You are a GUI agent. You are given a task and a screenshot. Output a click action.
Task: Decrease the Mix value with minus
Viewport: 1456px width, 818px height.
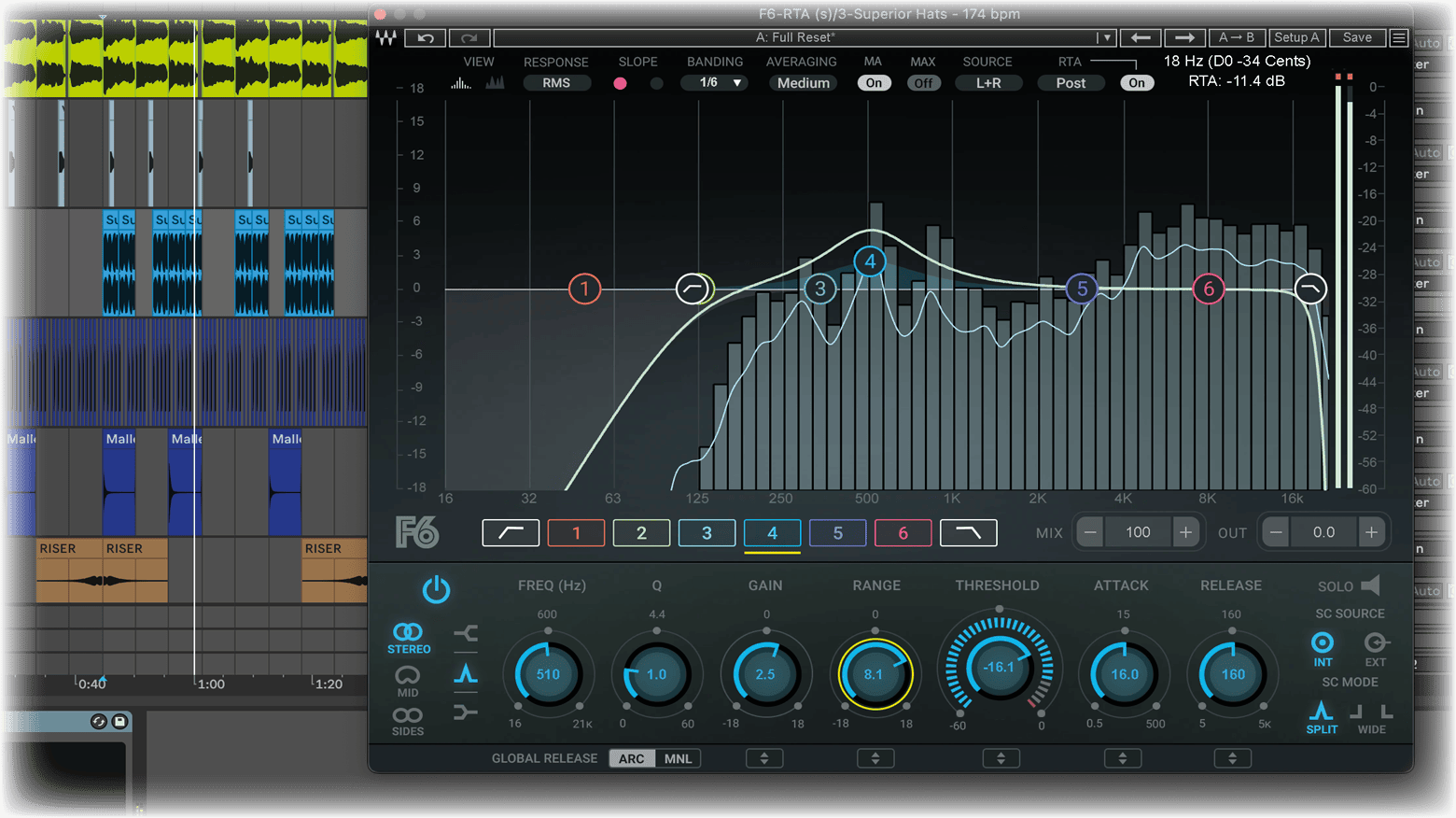1090,532
